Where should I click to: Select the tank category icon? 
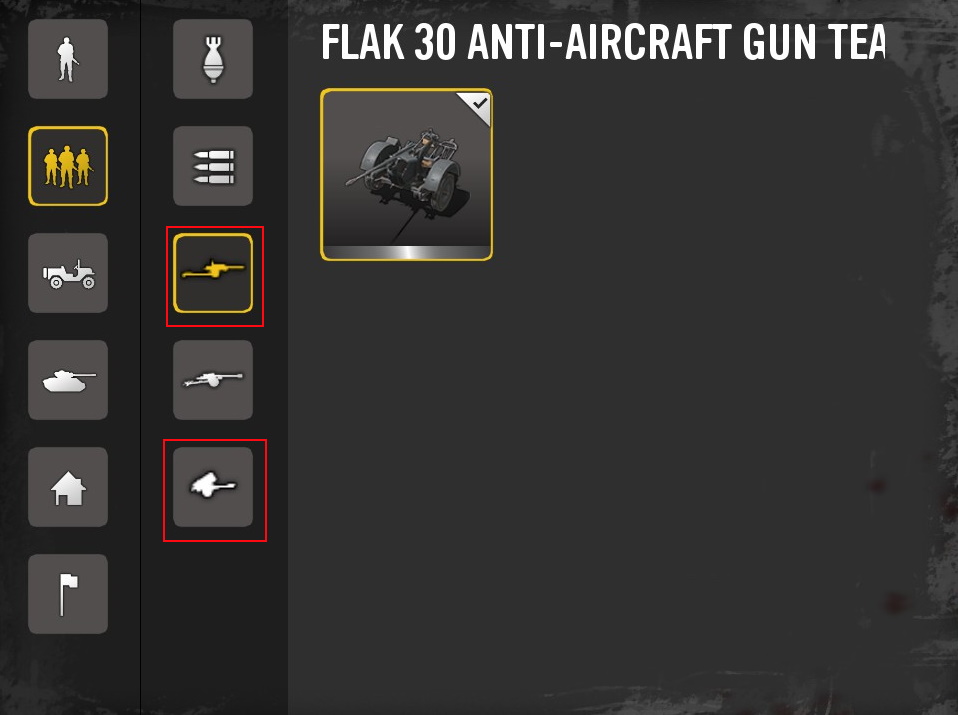point(68,380)
